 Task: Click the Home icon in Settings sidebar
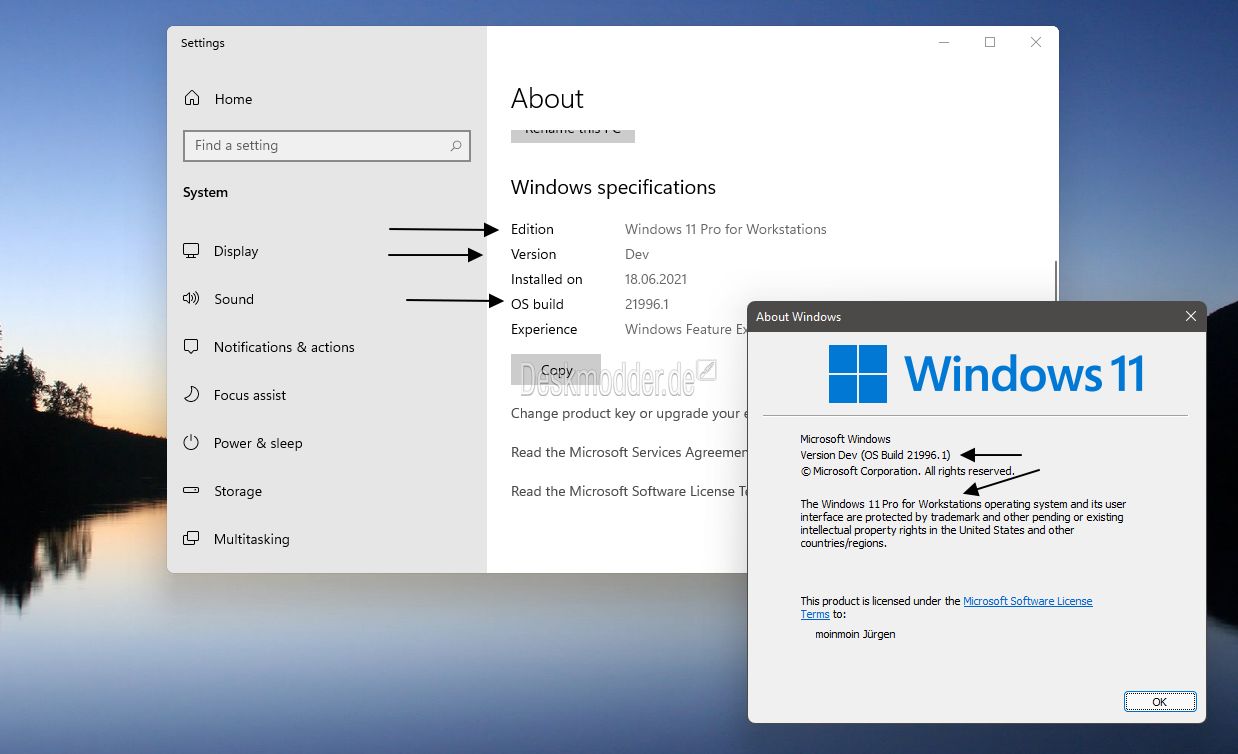[192, 99]
